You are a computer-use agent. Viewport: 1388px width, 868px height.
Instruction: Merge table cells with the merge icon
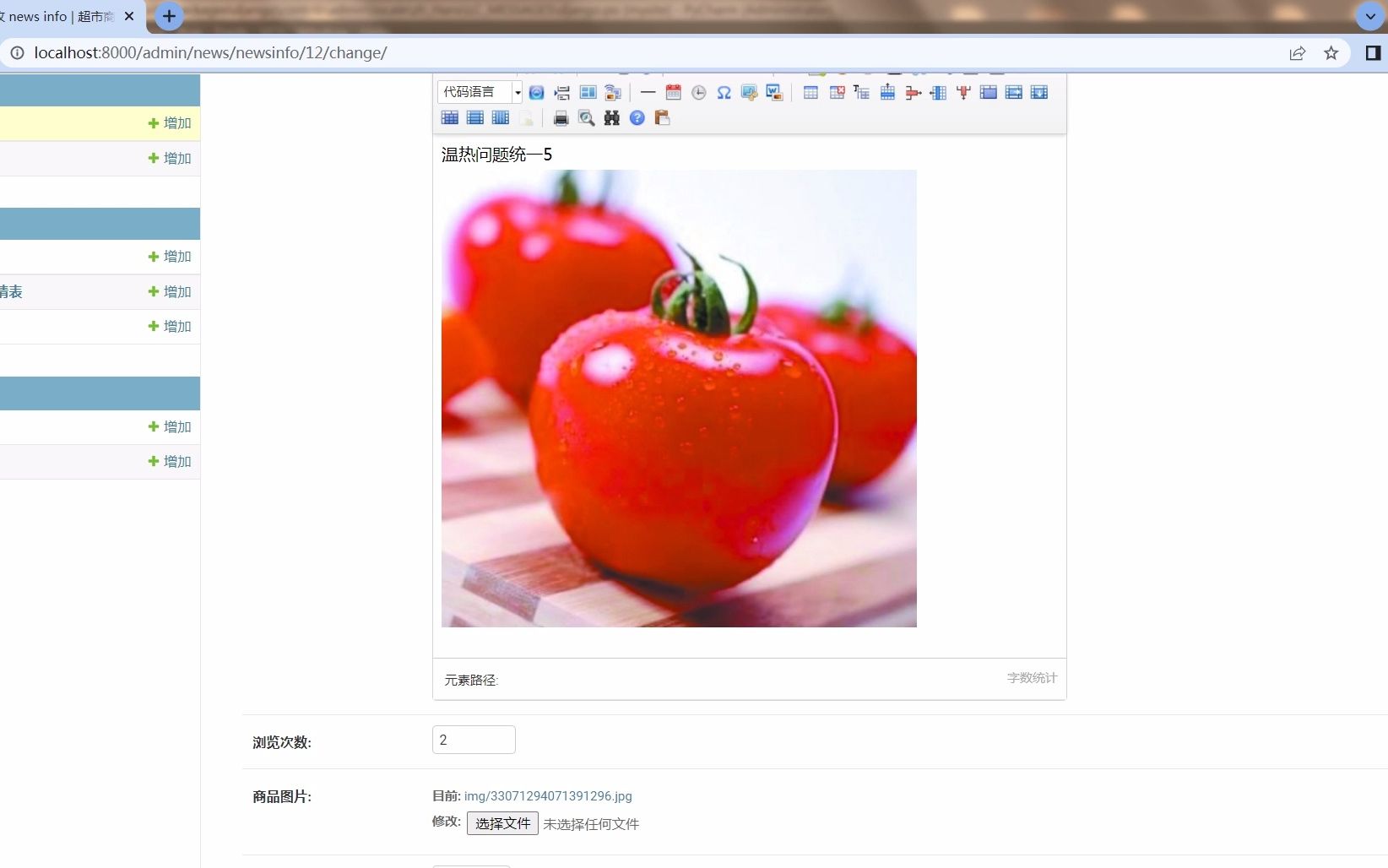tap(988, 92)
